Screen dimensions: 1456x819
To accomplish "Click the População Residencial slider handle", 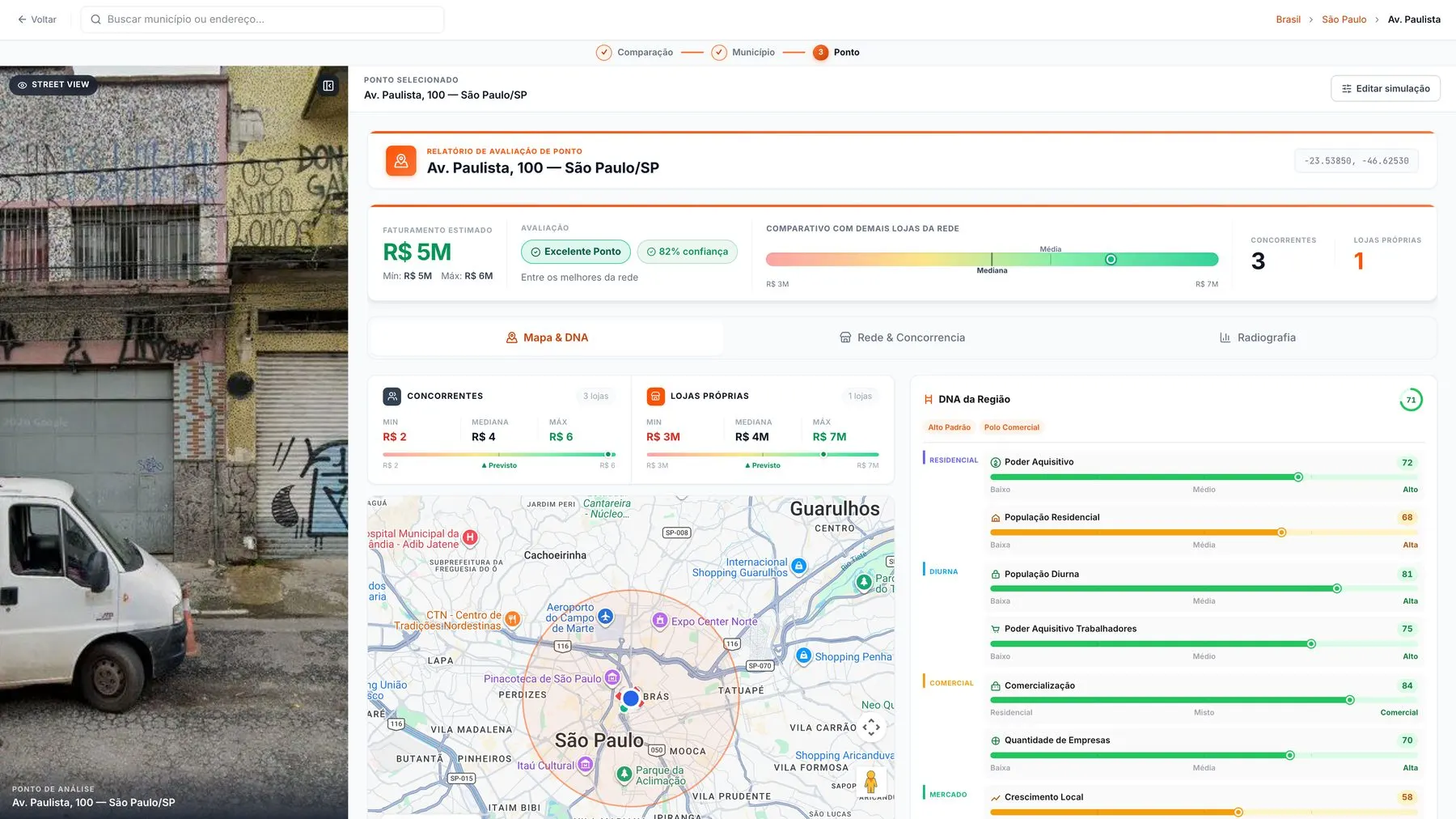I will 1281,533.
